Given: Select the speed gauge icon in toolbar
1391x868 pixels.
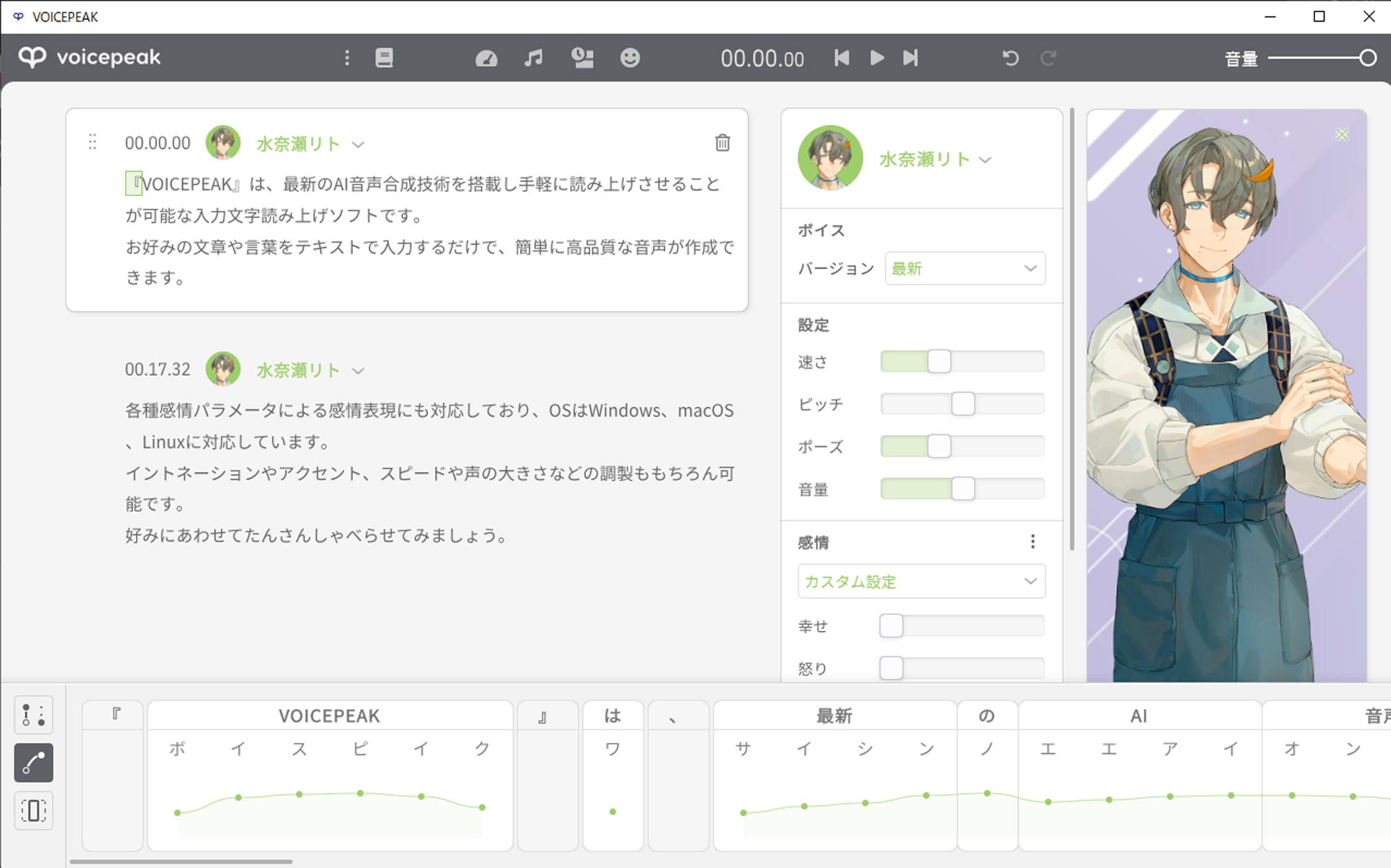Looking at the screenshot, I should [486, 58].
